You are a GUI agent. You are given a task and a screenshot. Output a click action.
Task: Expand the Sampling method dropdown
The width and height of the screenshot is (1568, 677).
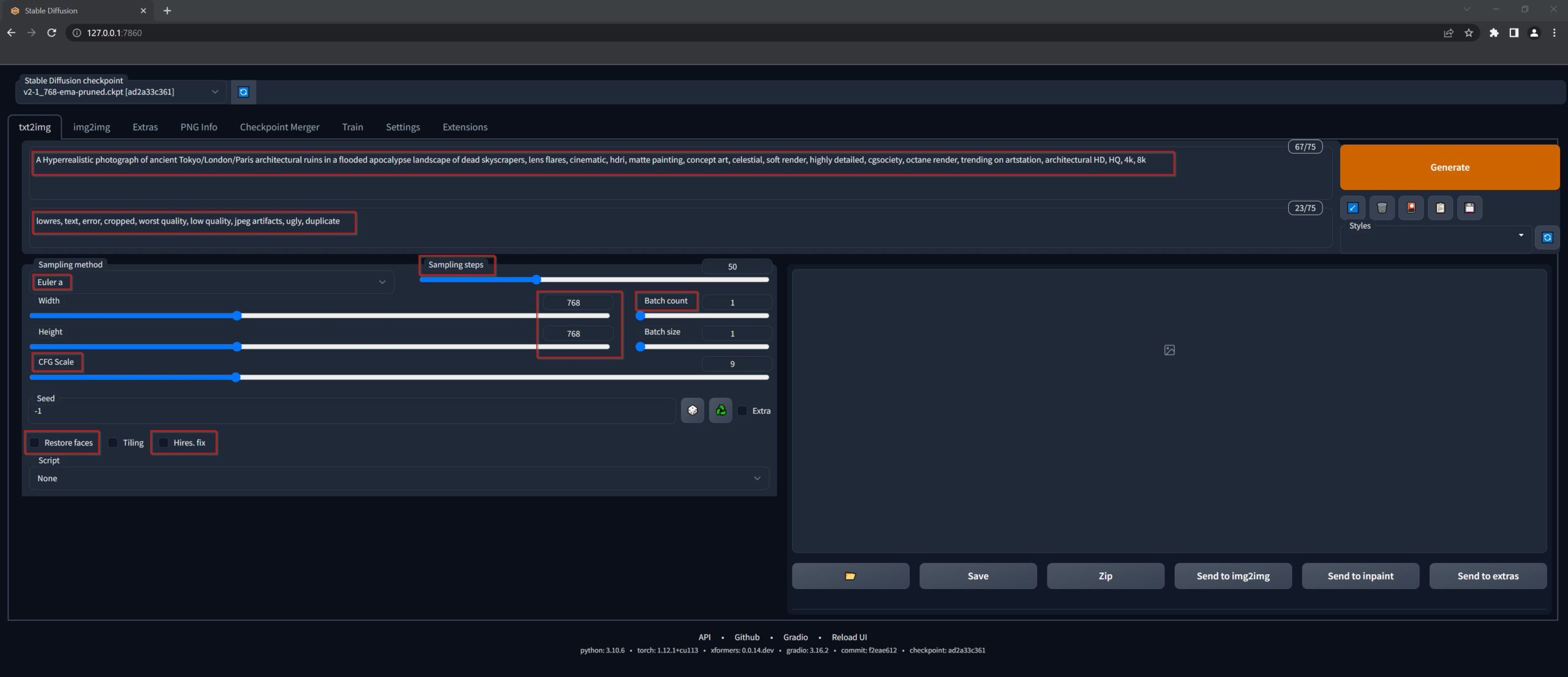[211, 282]
